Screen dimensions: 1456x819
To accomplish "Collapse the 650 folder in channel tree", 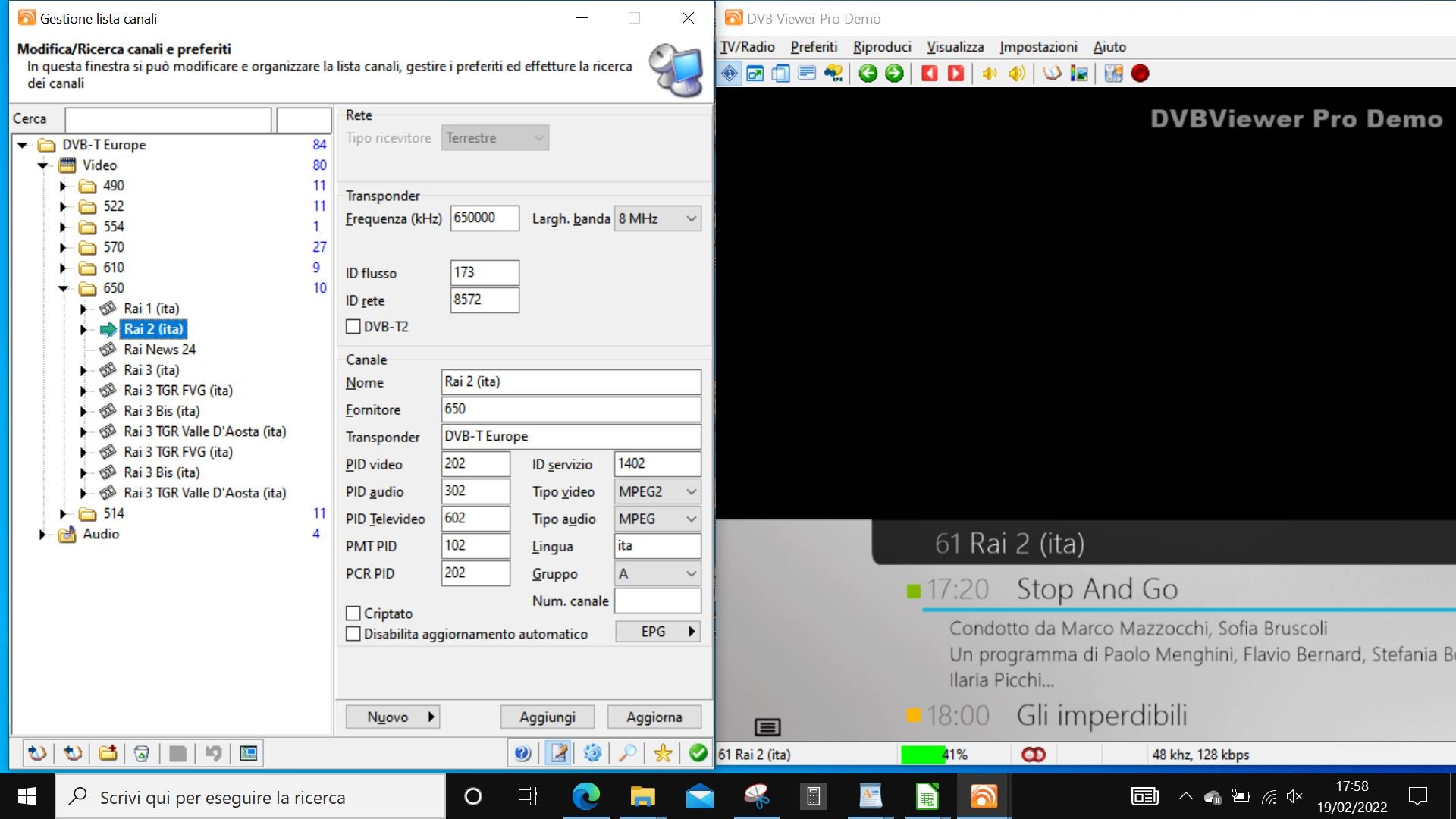I will pyautogui.click(x=64, y=288).
